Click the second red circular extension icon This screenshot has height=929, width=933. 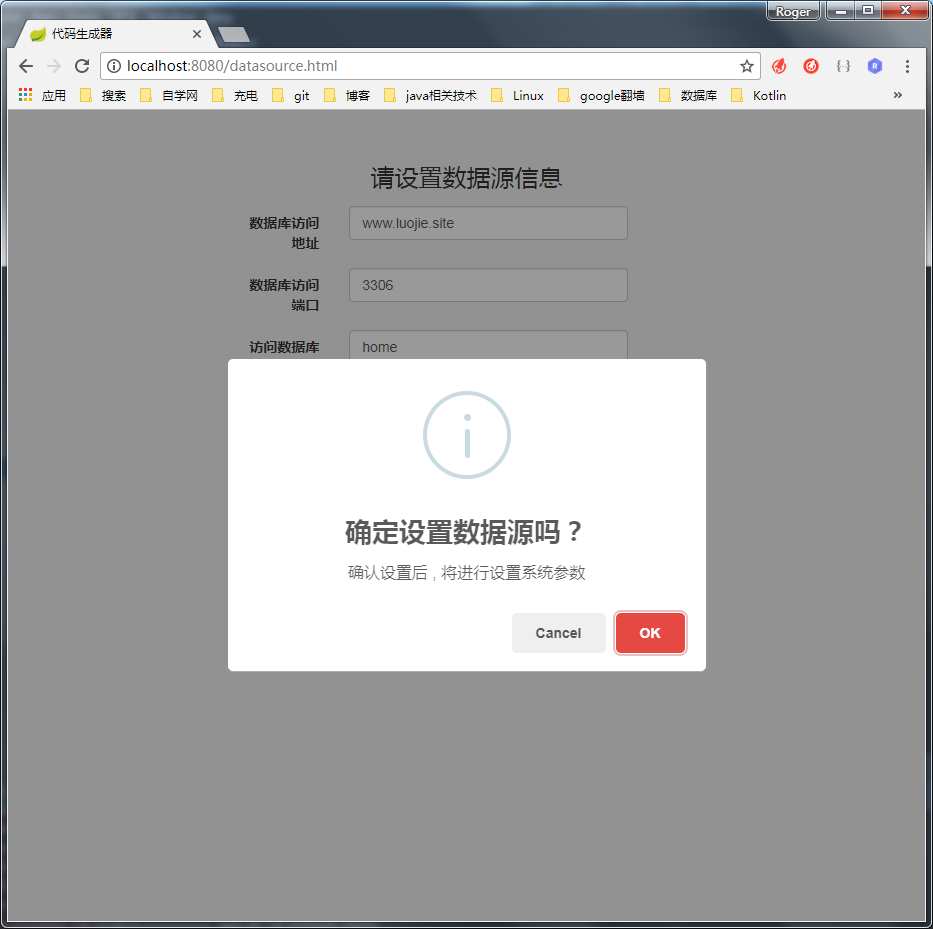(x=810, y=66)
